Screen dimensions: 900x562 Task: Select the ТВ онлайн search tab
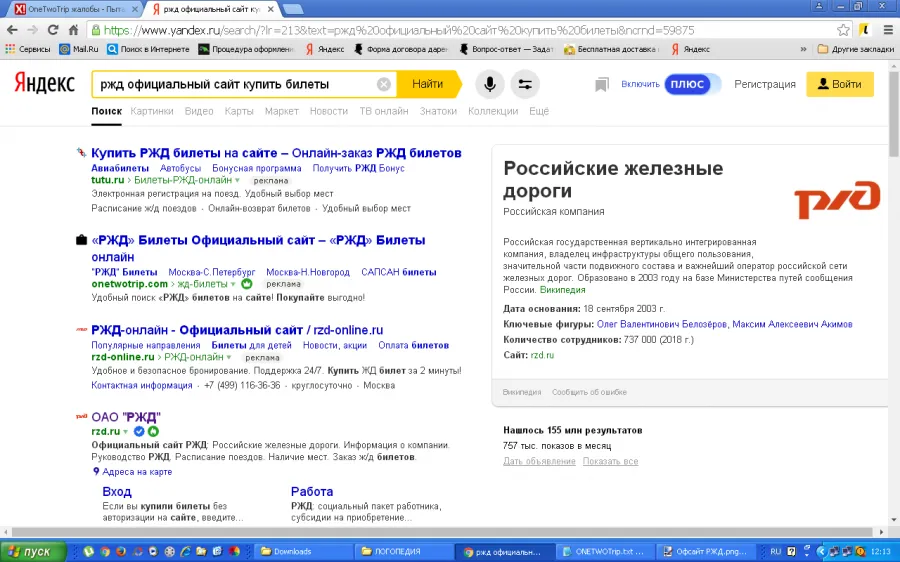point(384,111)
